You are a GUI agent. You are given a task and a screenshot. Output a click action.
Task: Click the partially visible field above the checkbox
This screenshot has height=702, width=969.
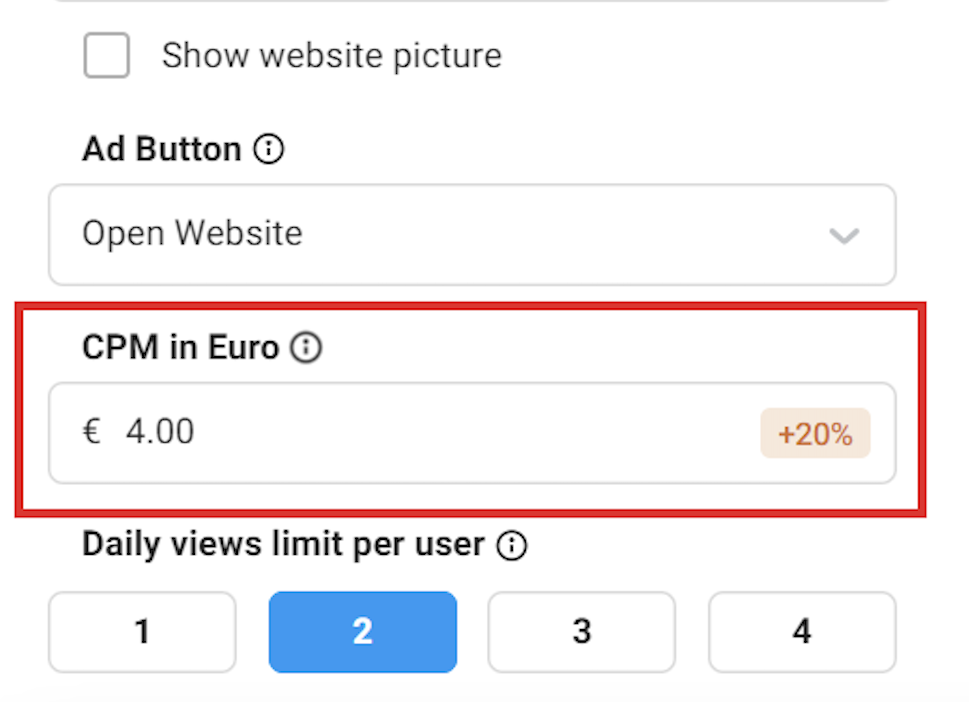(x=472, y=1)
